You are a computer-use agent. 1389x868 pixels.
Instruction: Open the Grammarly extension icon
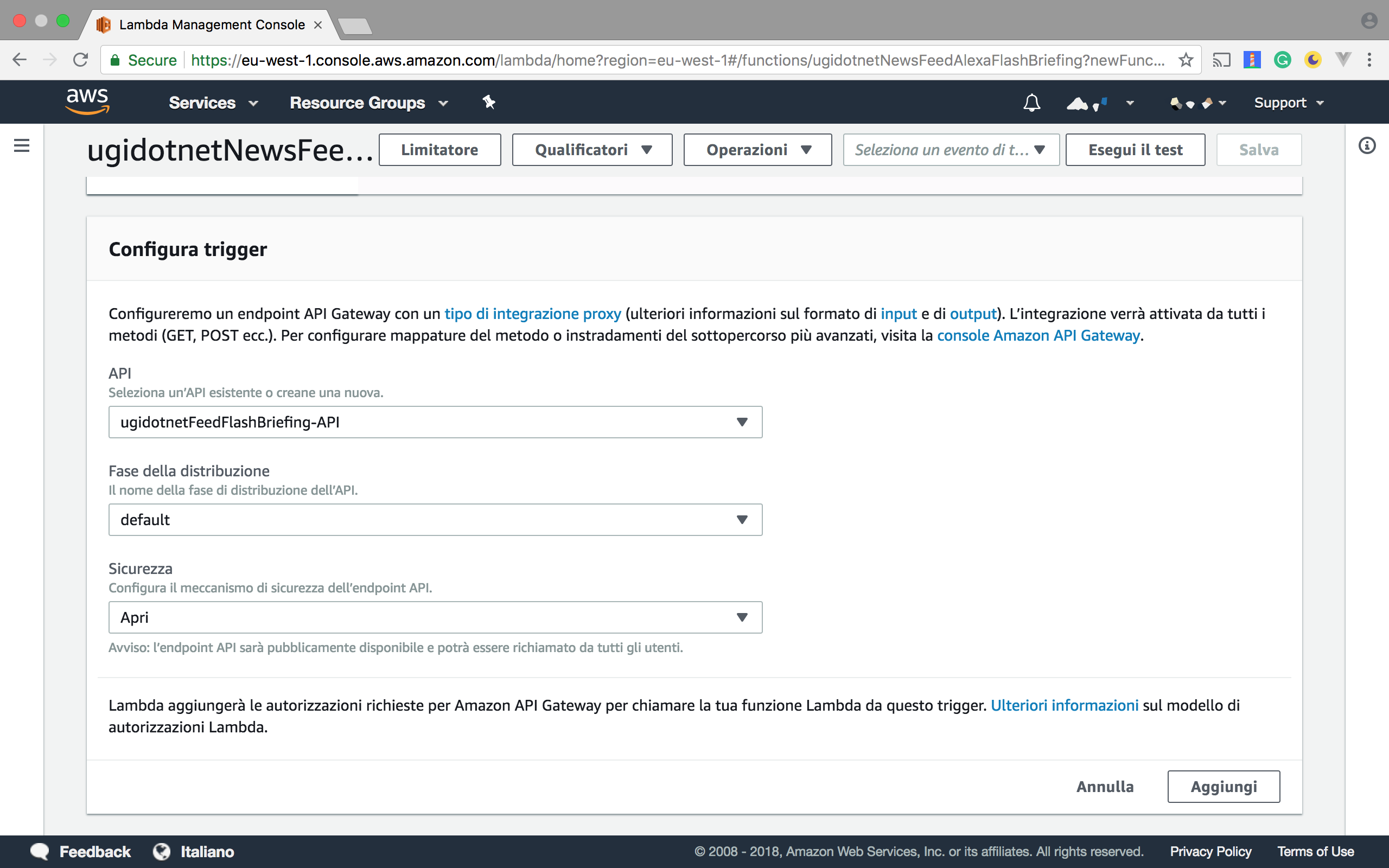pyautogui.click(x=1283, y=59)
